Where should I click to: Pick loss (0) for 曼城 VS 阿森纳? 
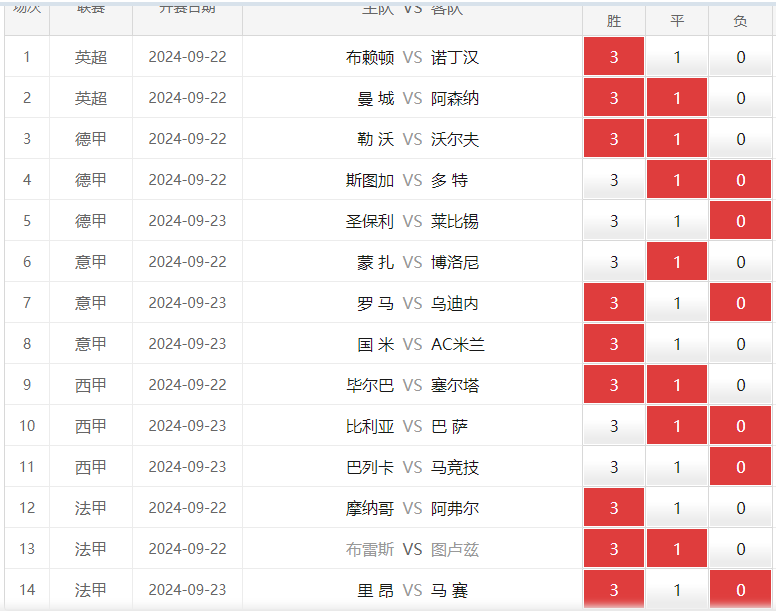(740, 97)
